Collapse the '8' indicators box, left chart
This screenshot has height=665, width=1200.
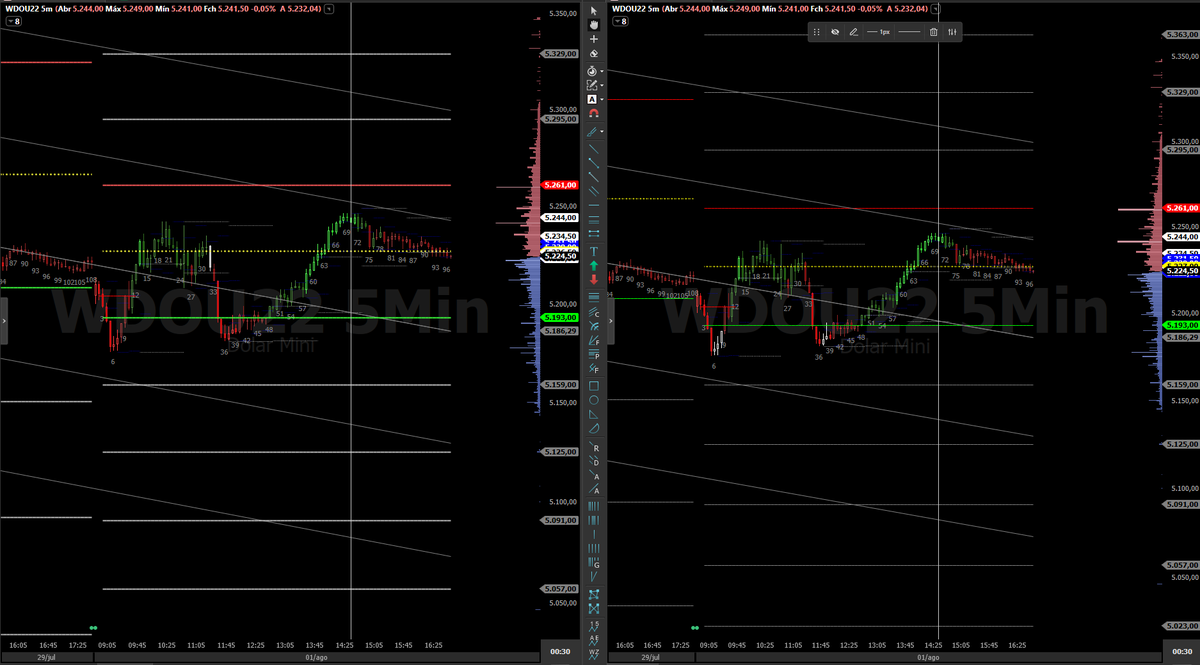pos(14,20)
